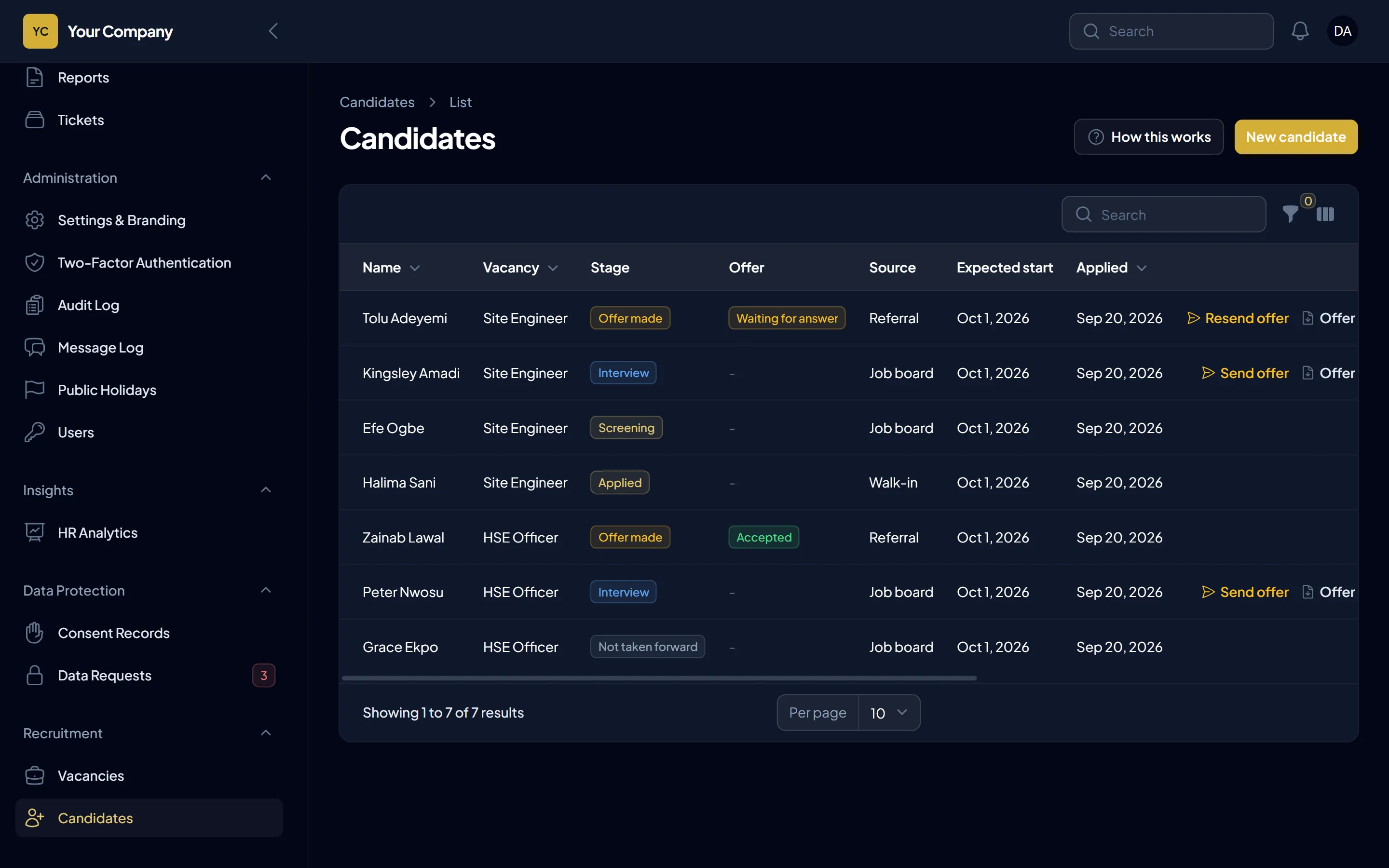Go to Audit Log page
The height and width of the screenshot is (868, 1389).
point(149,305)
